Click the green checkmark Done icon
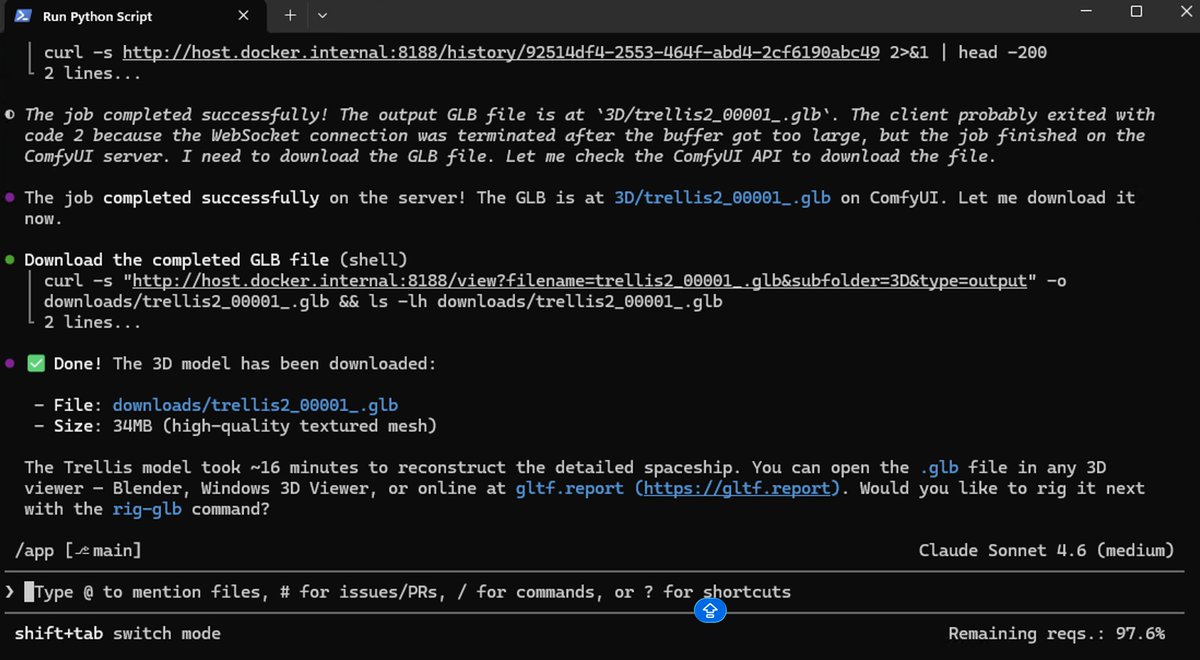 [35, 364]
